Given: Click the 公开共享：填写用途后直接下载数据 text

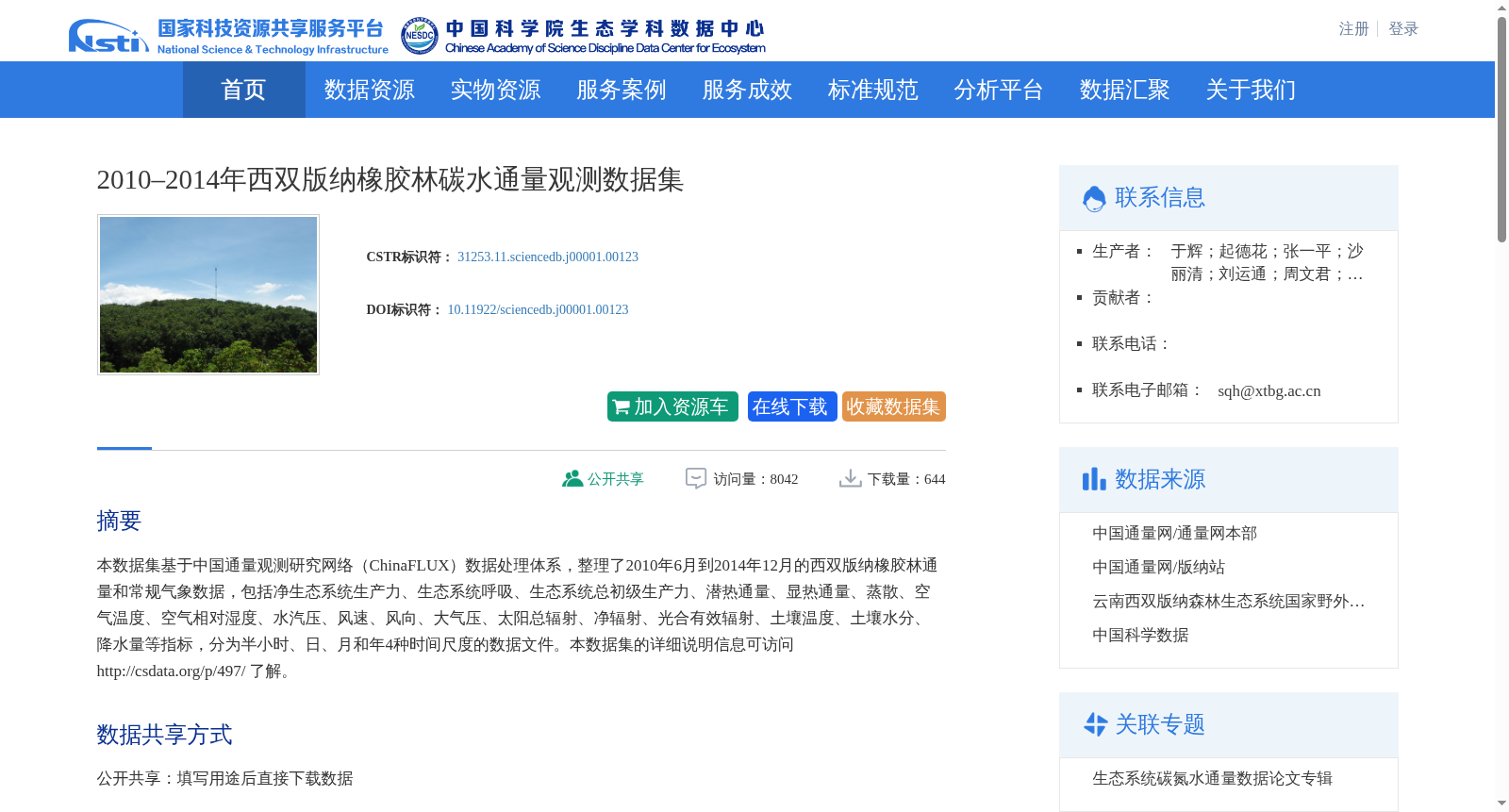Looking at the screenshot, I should coord(224,778).
